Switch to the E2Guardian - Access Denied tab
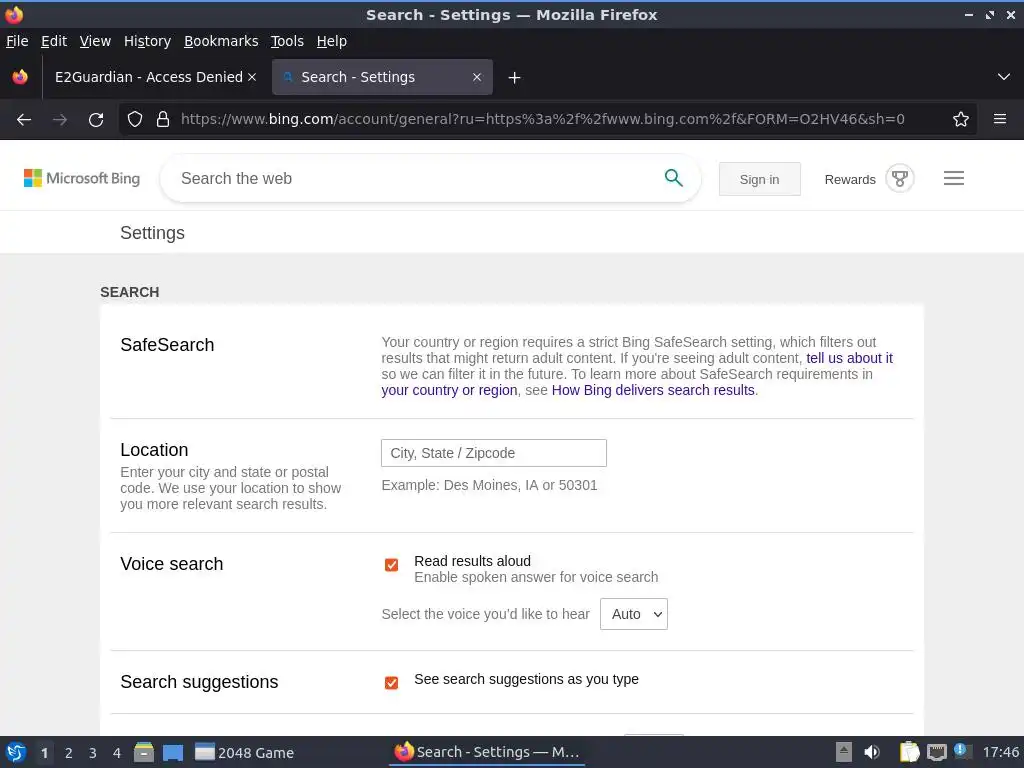The height and width of the screenshot is (768, 1024). [149, 77]
